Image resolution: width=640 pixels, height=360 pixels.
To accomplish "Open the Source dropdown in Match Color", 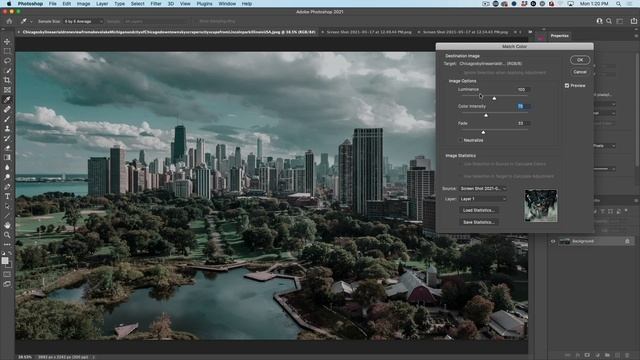I will pos(482,189).
